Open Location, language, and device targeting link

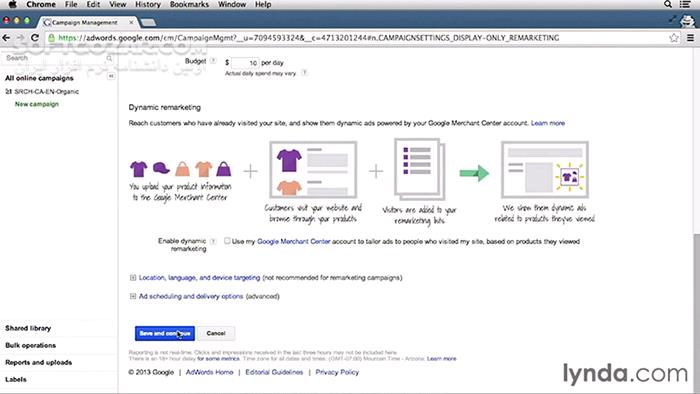tap(199, 278)
